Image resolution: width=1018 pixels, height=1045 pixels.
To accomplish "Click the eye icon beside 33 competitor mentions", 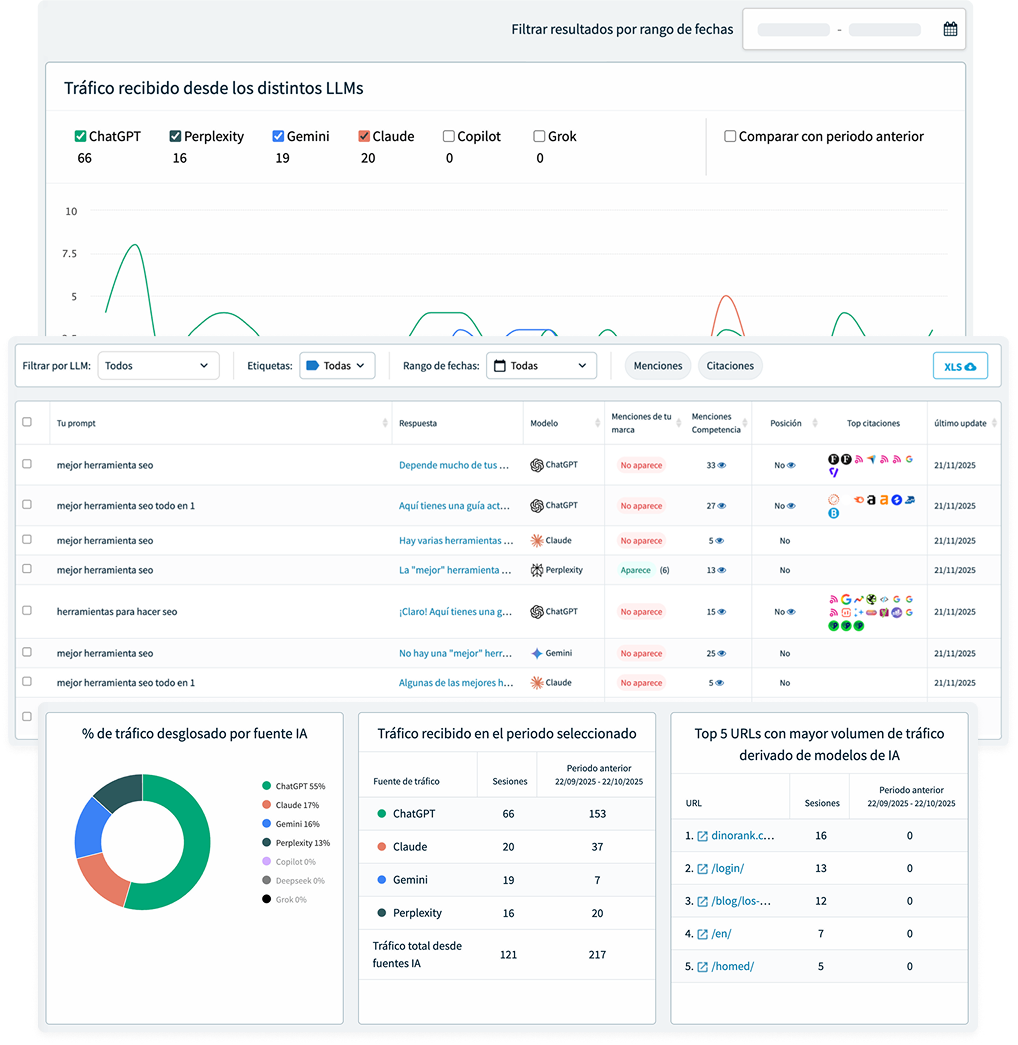I will [721, 465].
